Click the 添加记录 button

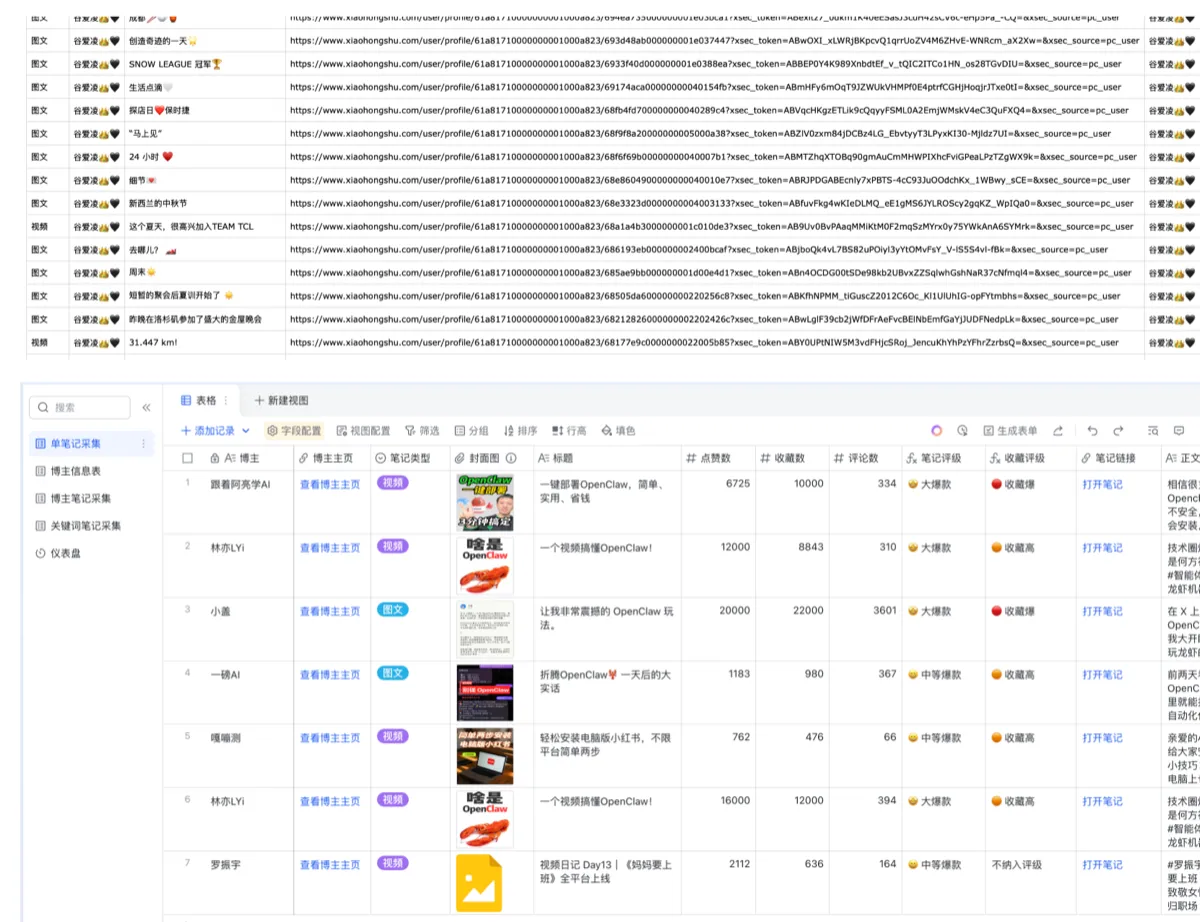click(208, 431)
